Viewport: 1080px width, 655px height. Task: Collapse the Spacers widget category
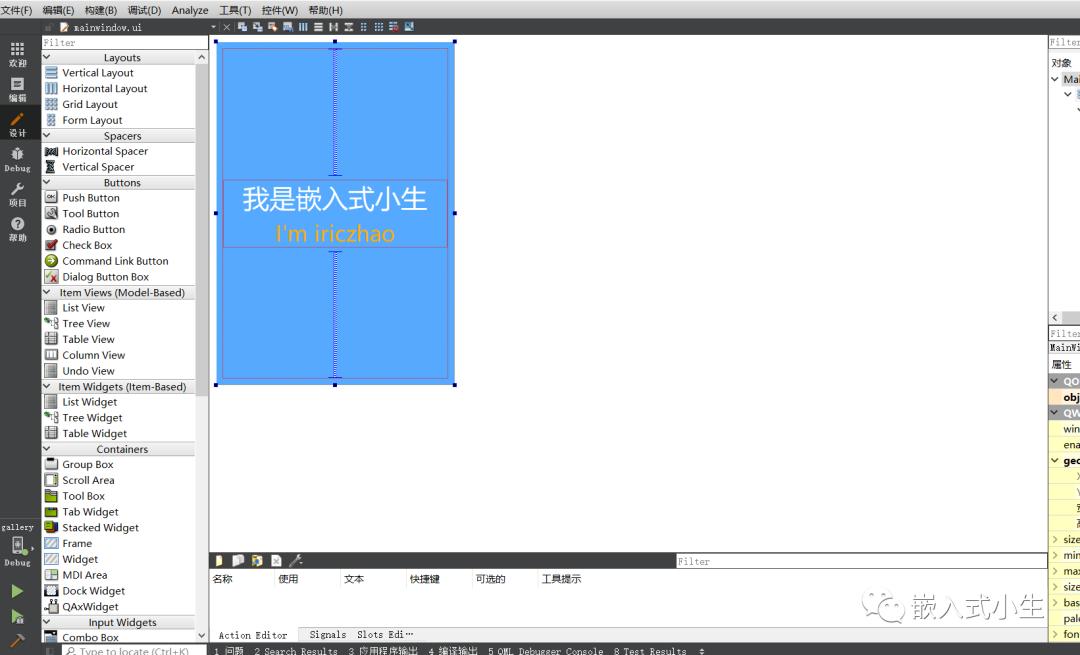coord(47,136)
